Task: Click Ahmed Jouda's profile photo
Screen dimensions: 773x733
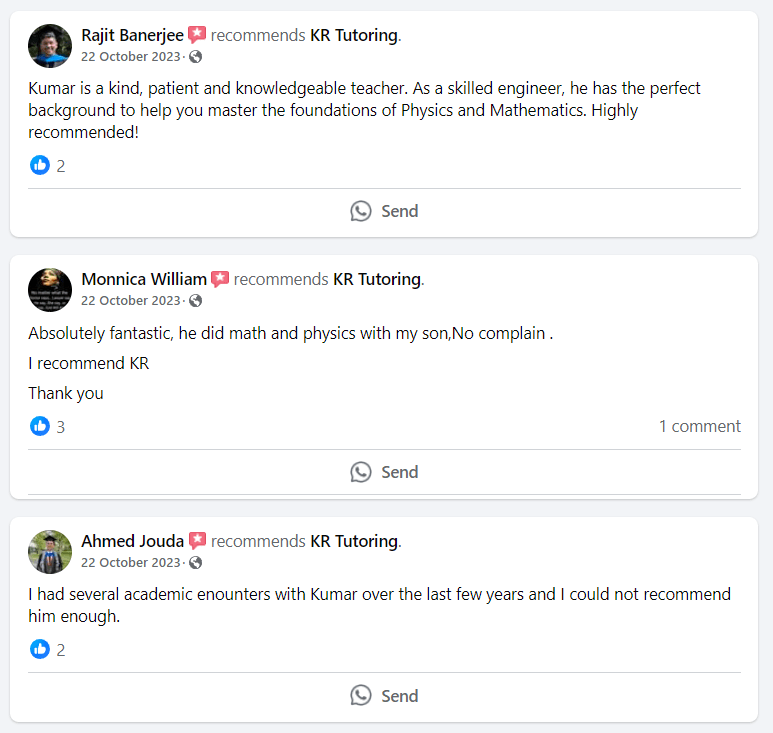Action: pyautogui.click(x=50, y=552)
